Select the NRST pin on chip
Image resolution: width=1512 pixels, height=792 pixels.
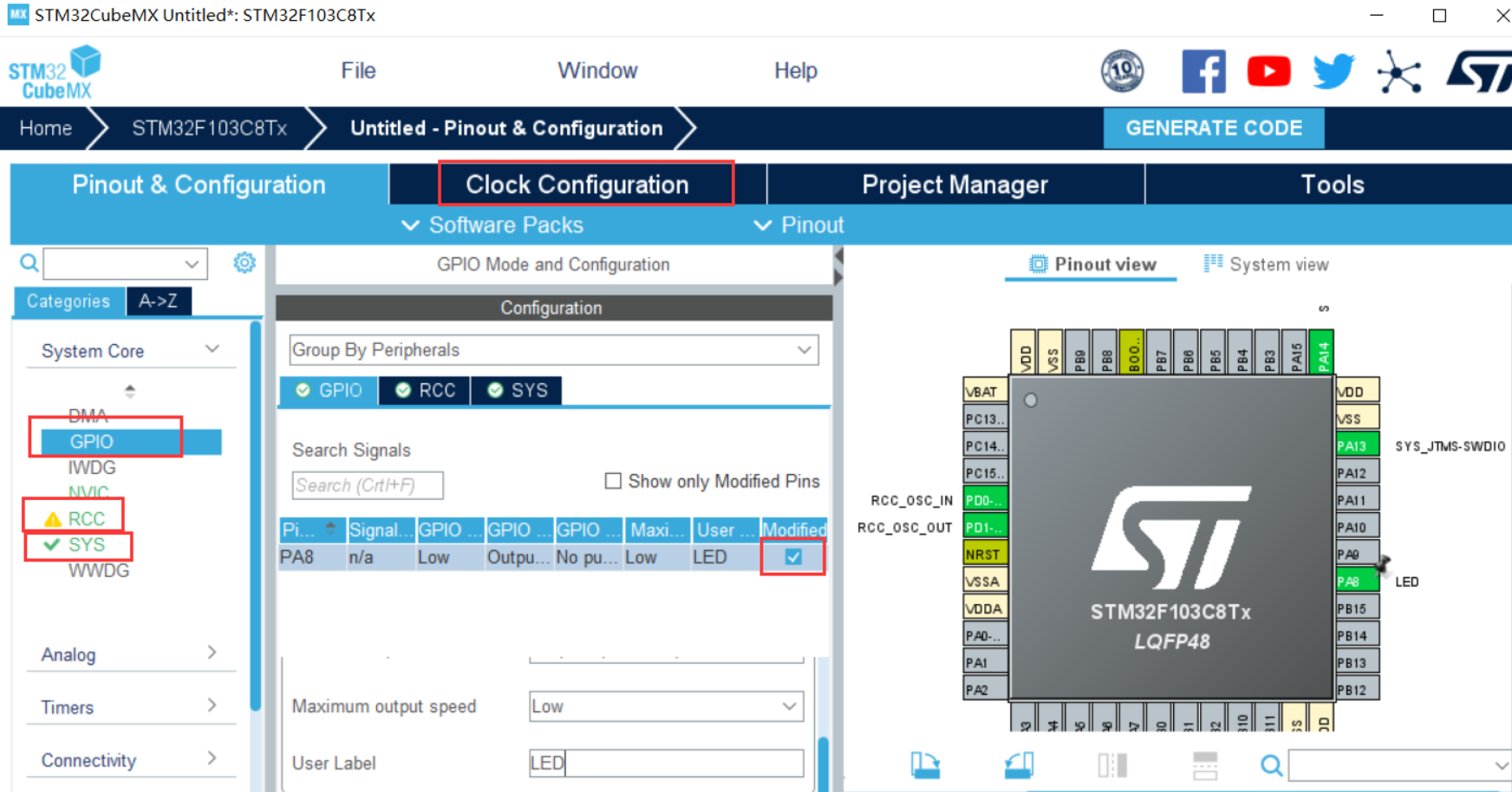tap(985, 554)
